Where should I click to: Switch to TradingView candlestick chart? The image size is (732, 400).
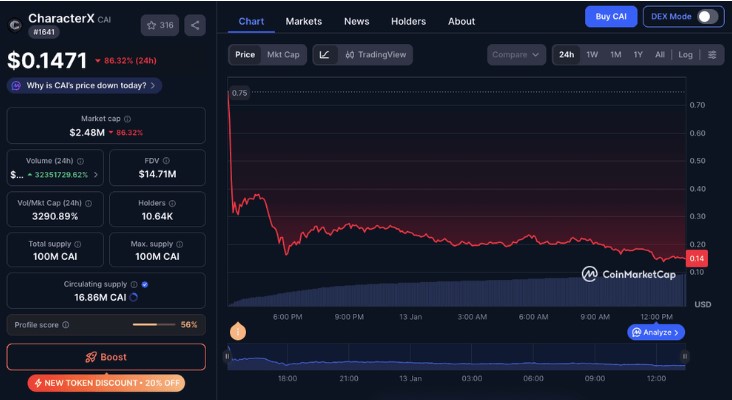376,55
